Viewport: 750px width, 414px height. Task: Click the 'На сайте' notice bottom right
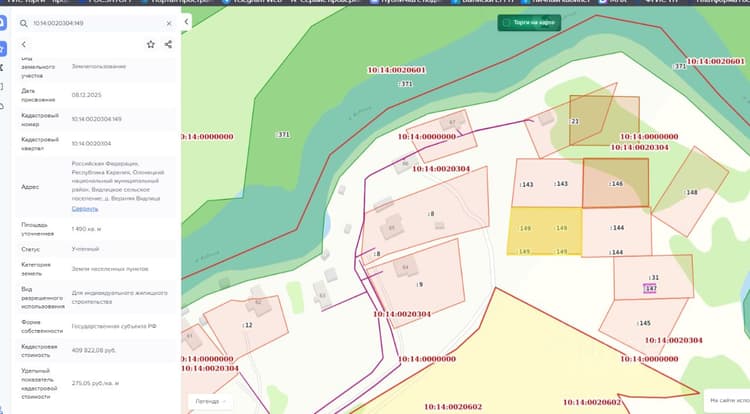pos(728,400)
